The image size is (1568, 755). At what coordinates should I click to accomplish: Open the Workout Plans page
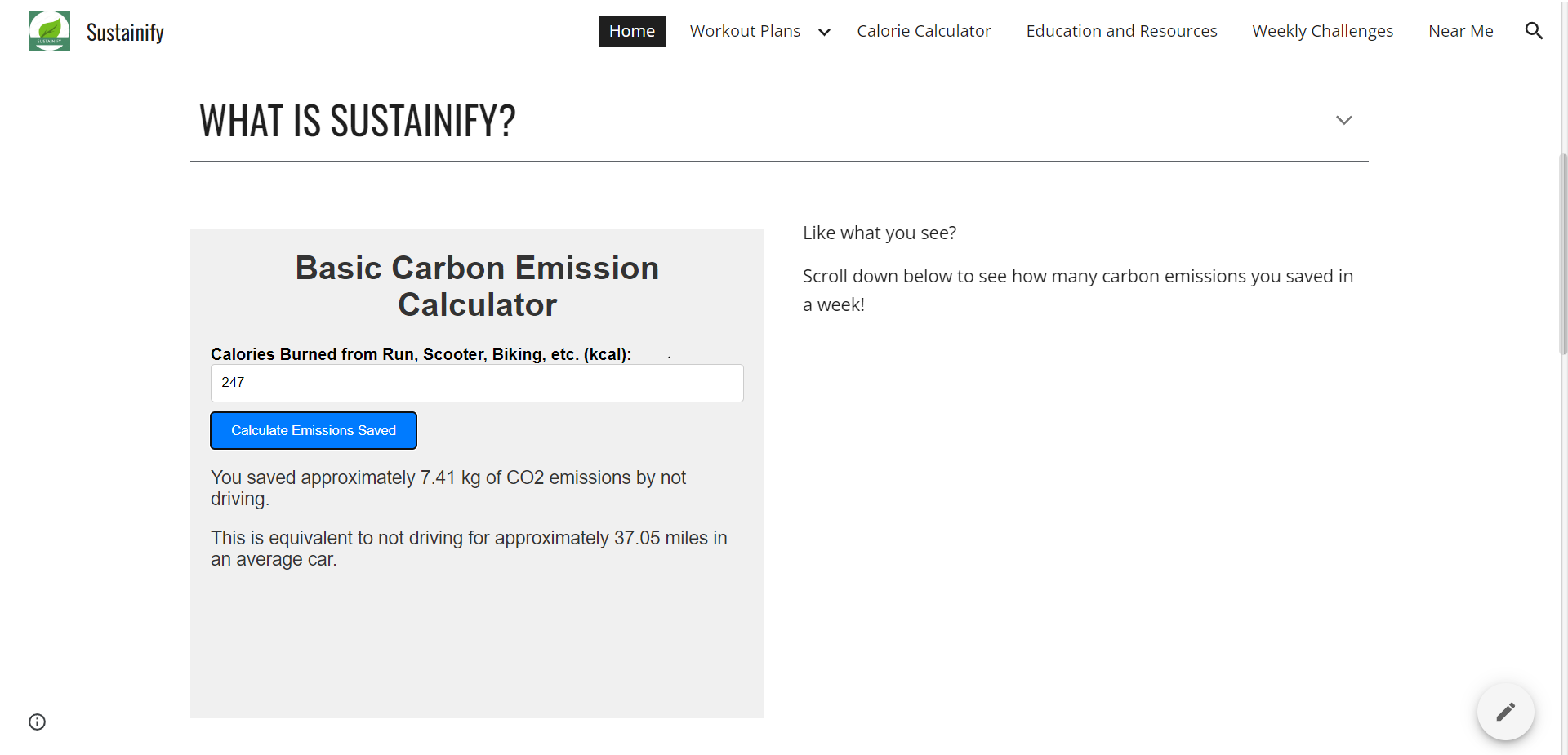745,31
